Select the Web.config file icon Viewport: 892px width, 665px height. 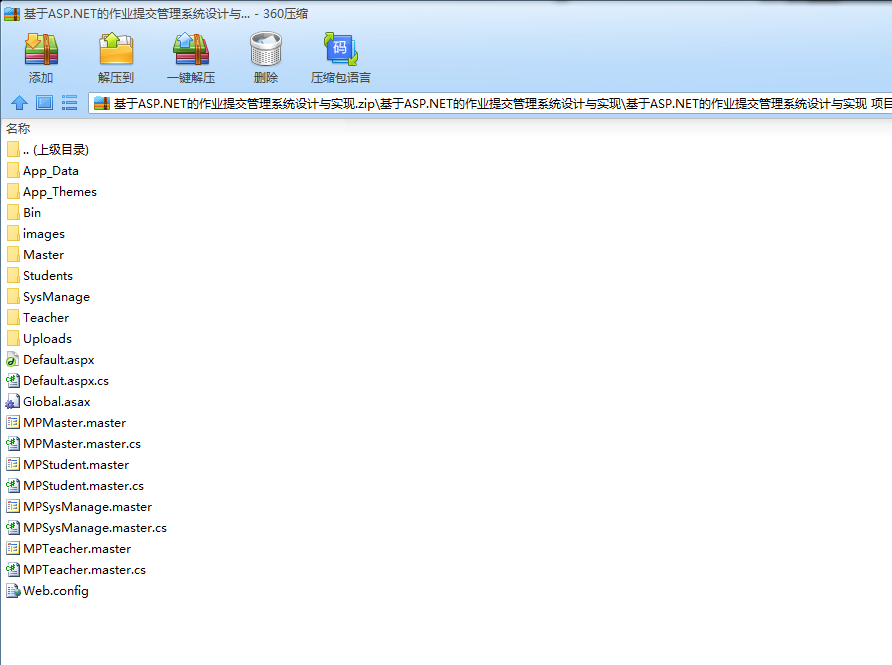[13, 591]
